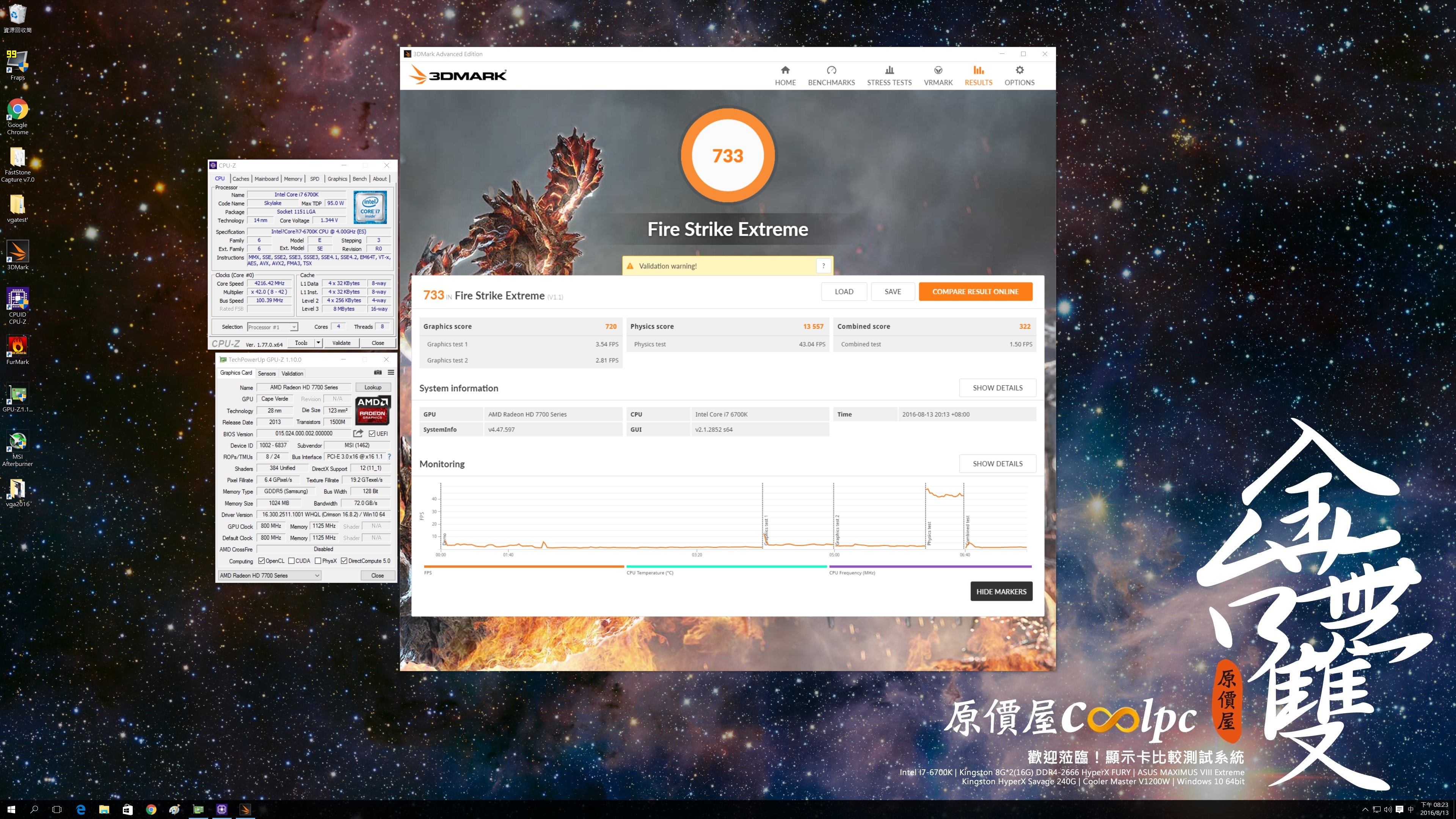Toggle the DirectCompute 5.0 checkbox
This screenshot has height=819, width=1456.
click(x=344, y=561)
